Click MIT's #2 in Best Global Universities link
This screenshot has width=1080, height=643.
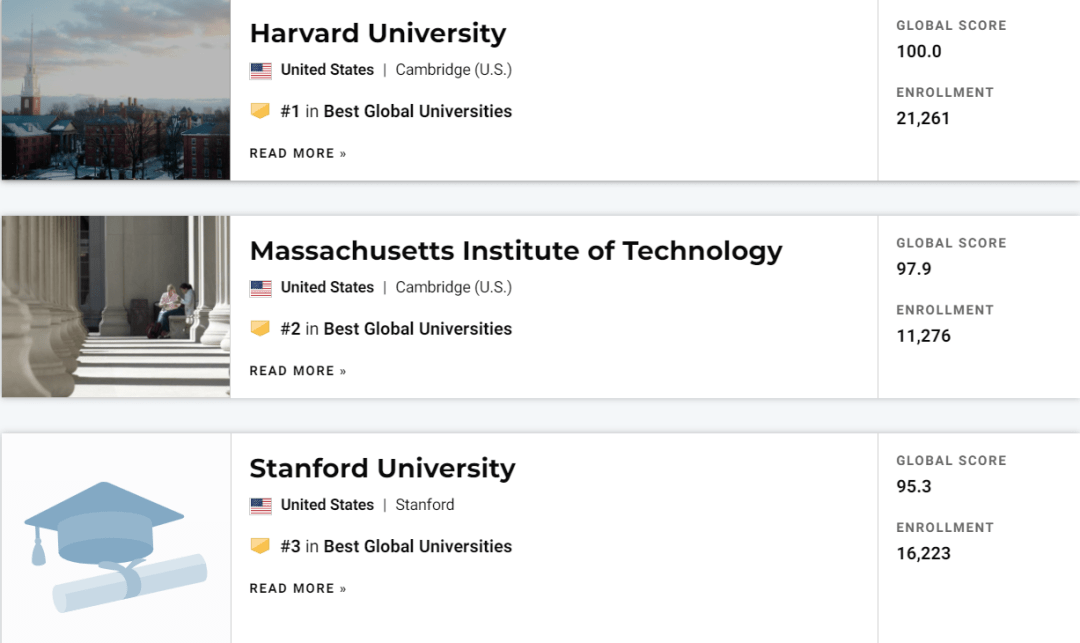tap(396, 329)
